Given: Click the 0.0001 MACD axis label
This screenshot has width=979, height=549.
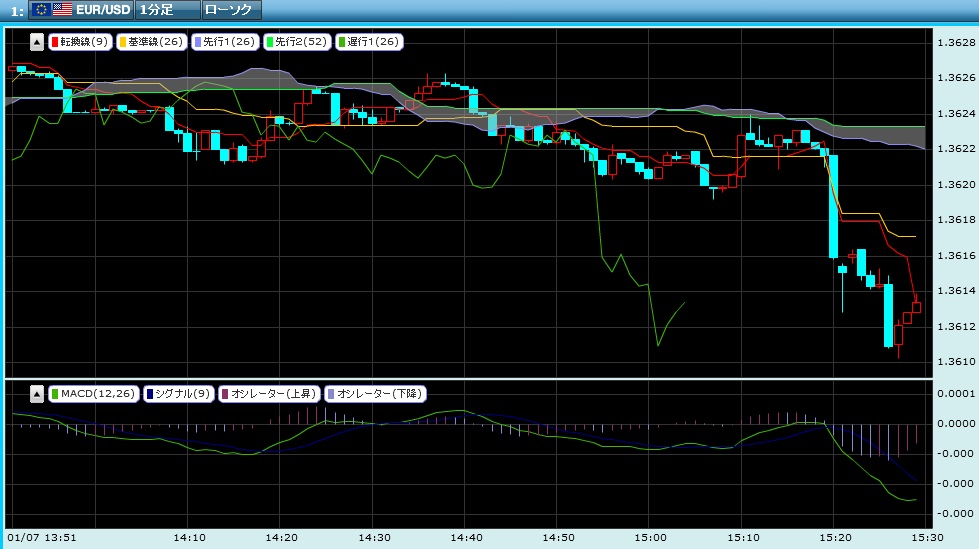Looking at the screenshot, I should [956, 393].
